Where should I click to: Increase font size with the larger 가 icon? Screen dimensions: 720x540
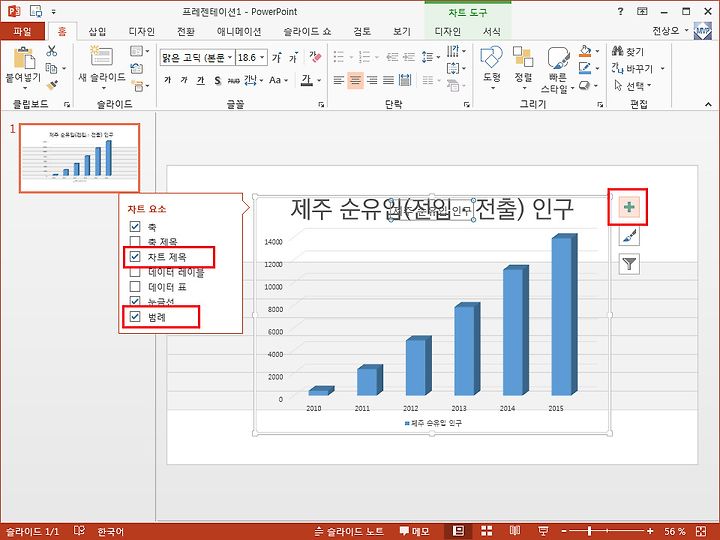point(276,57)
